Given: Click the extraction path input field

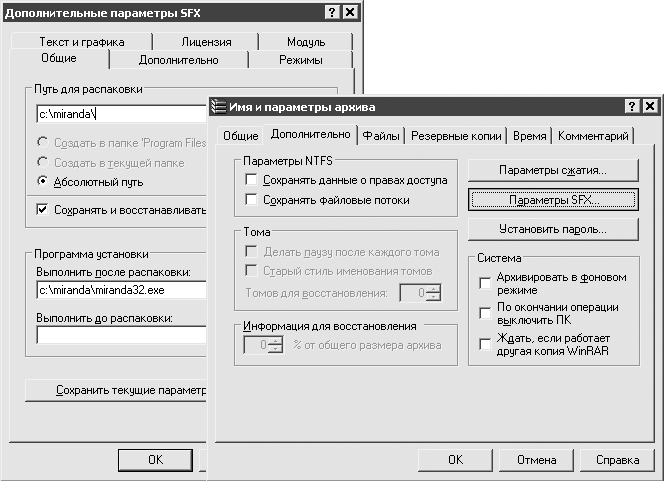Looking at the screenshot, I should coord(120,114).
